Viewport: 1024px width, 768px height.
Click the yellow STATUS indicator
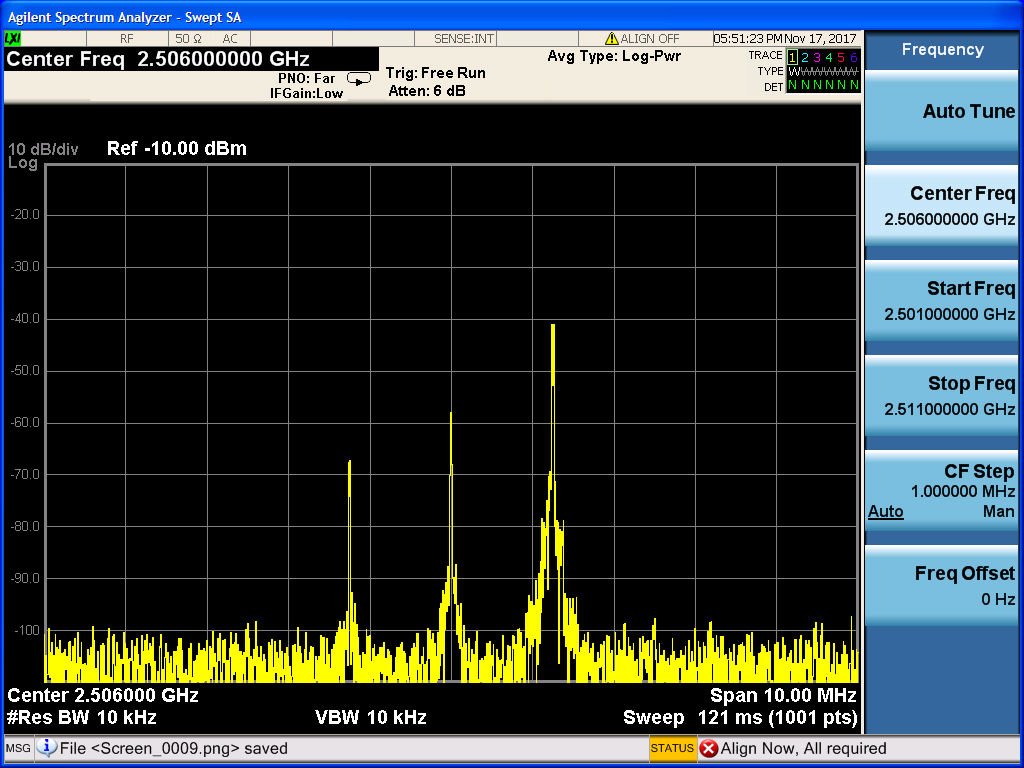pos(672,748)
